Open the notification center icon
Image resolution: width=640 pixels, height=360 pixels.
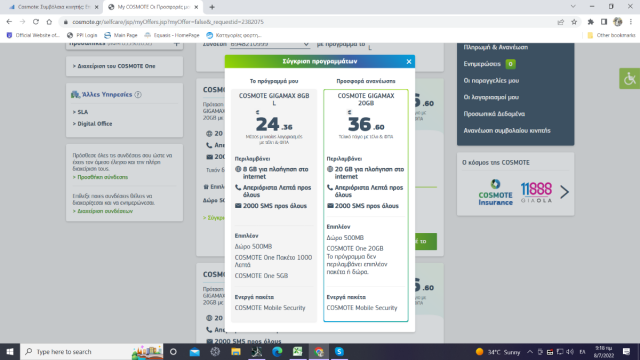coord(627,351)
